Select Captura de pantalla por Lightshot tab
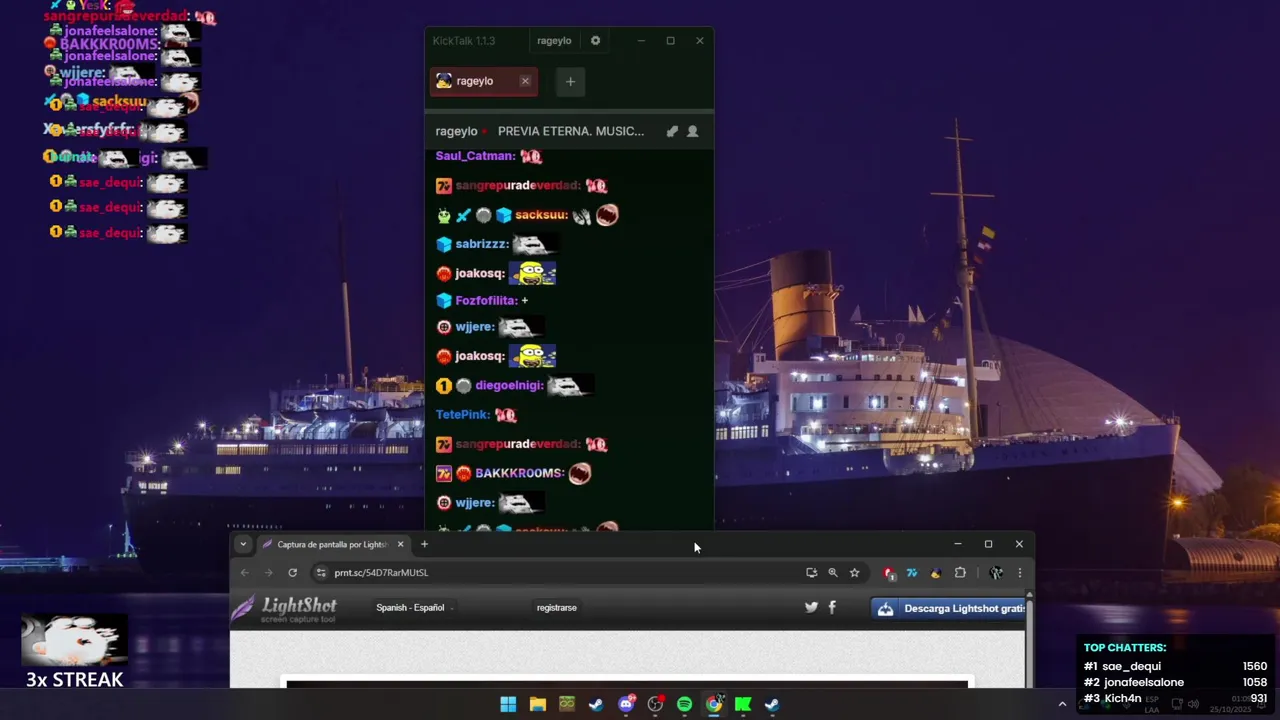Image resolution: width=1280 pixels, height=720 pixels. (x=331, y=544)
